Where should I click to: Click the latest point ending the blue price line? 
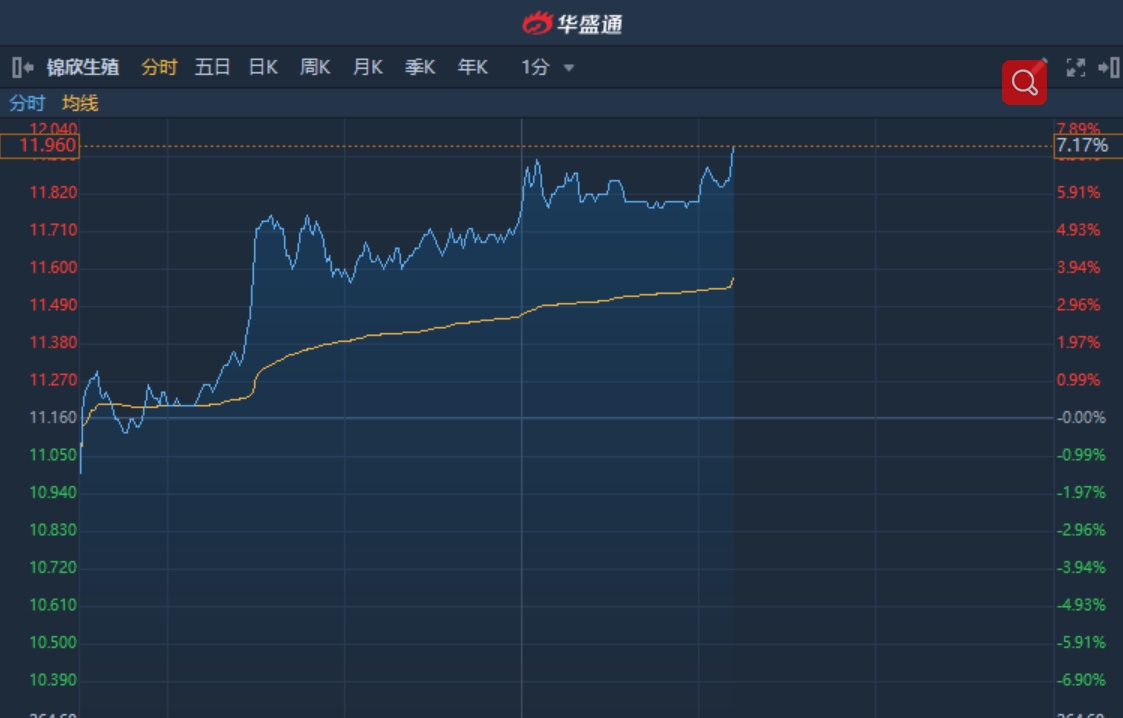[x=733, y=147]
